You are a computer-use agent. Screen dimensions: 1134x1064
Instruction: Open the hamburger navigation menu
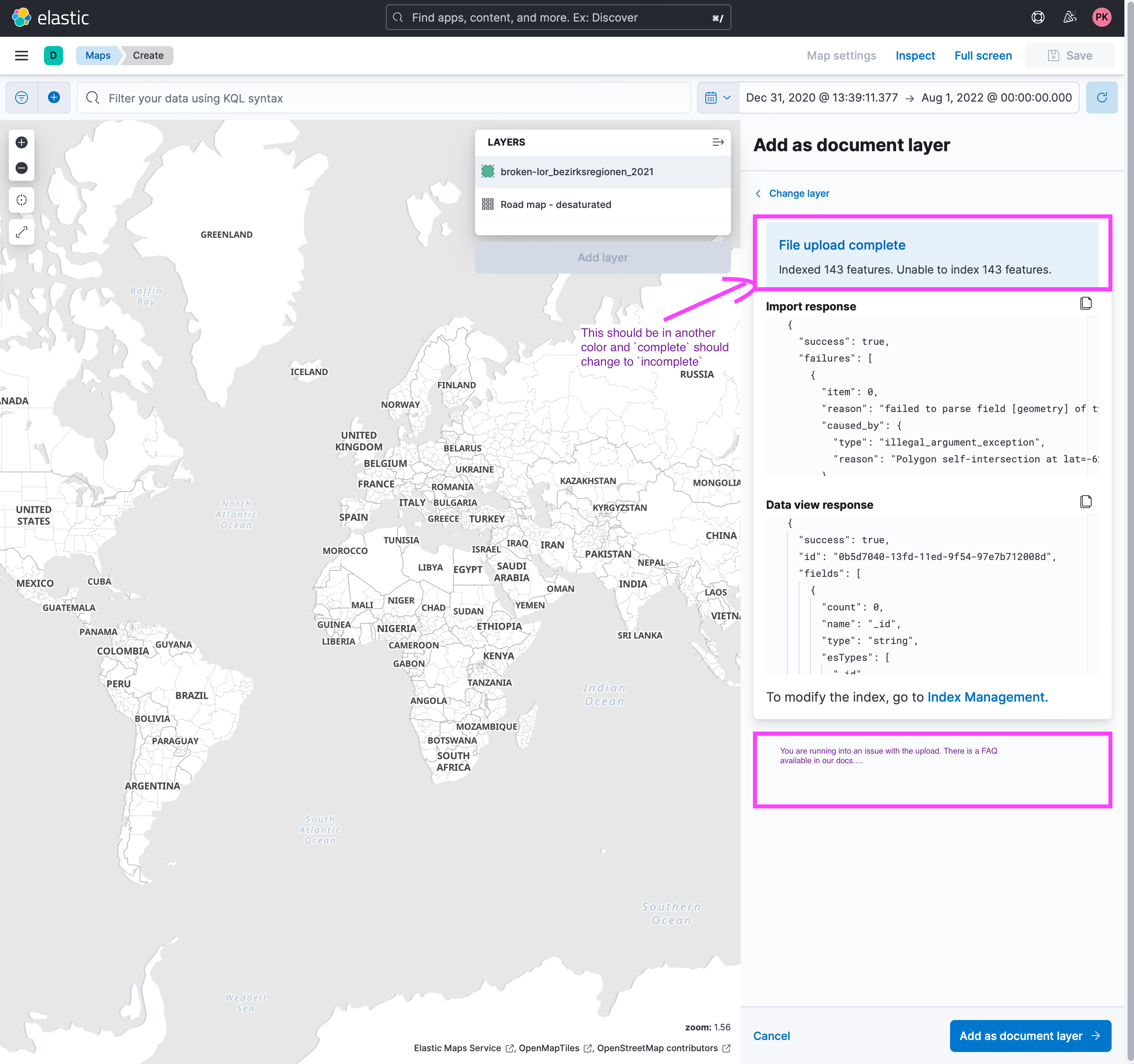click(22, 55)
